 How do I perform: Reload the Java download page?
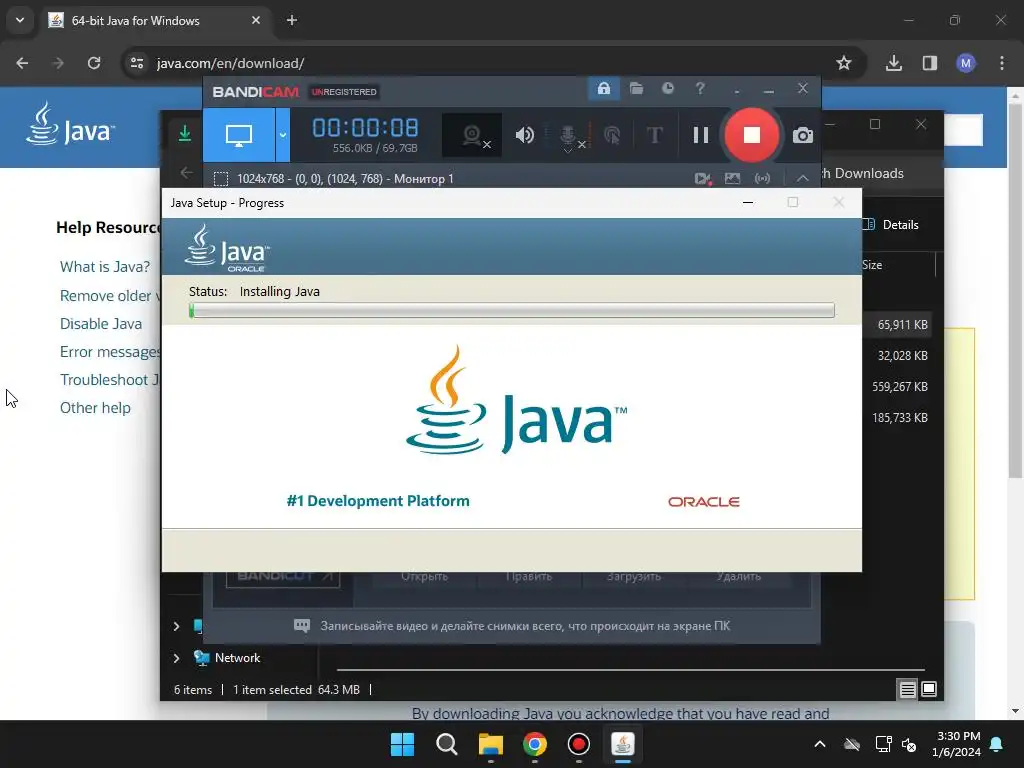pyautogui.click(x=94, y=63)
